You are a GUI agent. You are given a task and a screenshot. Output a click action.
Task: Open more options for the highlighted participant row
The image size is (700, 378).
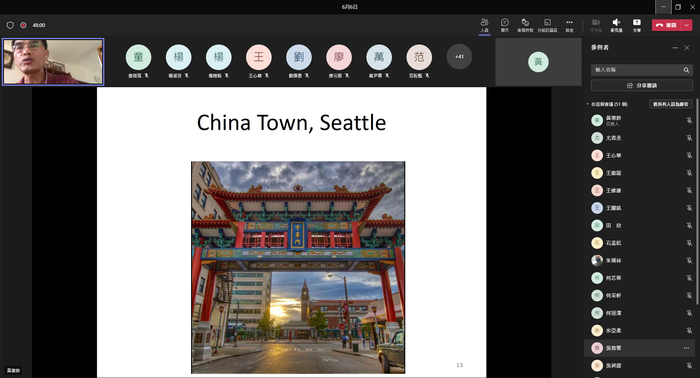tap(687, 348)
